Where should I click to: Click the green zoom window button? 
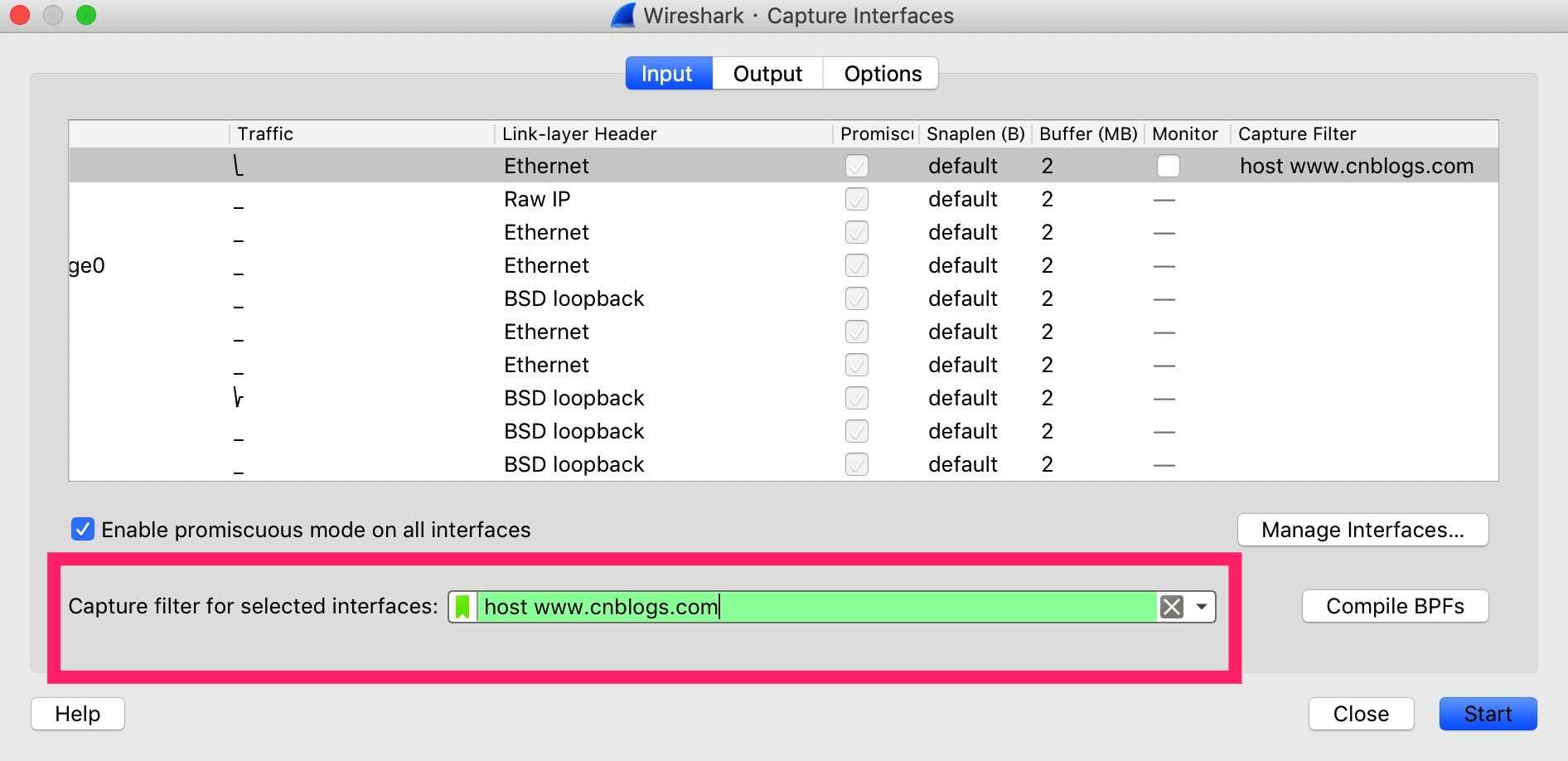point(86,15)
